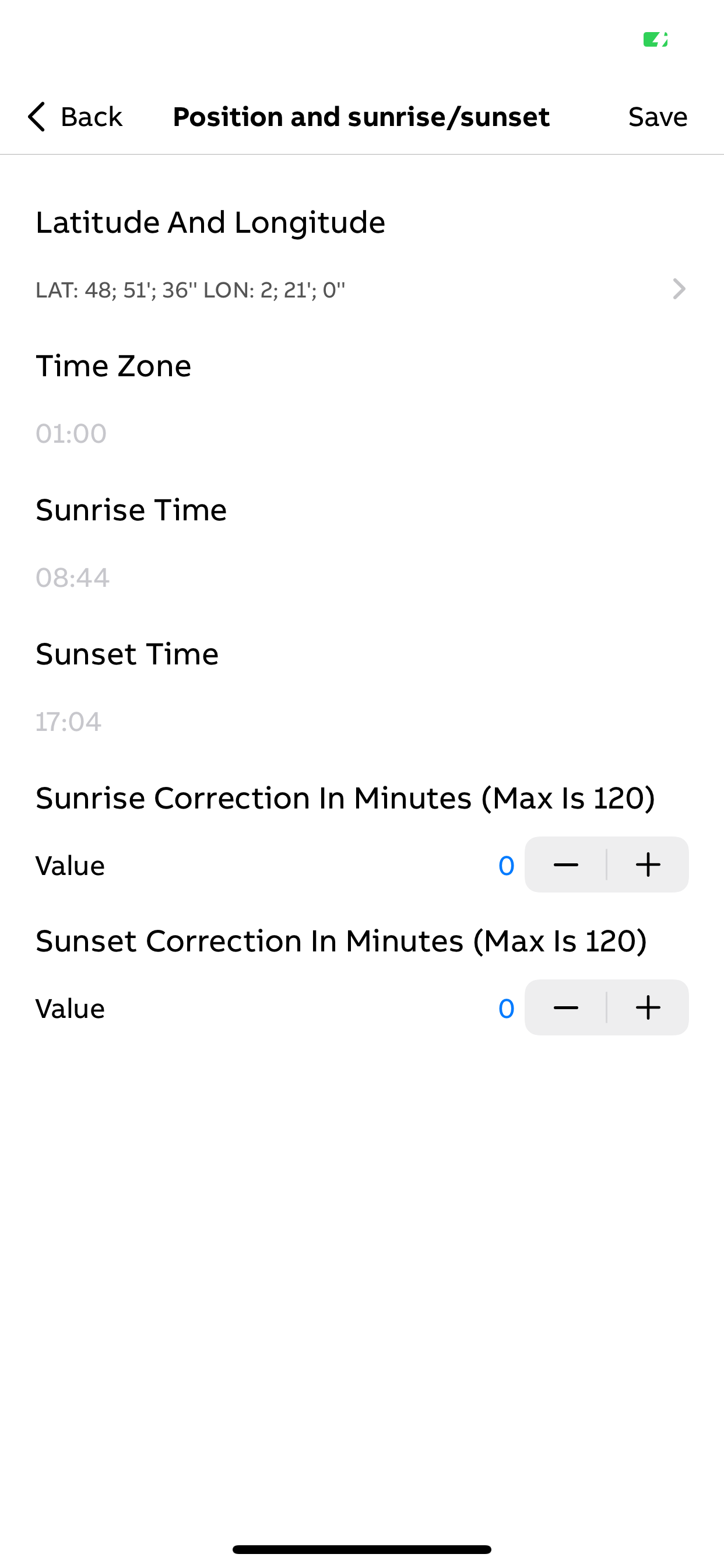724x1568 pixels.
Task: Open the latitude and longitude chevron
Action: tap(679, 289)
